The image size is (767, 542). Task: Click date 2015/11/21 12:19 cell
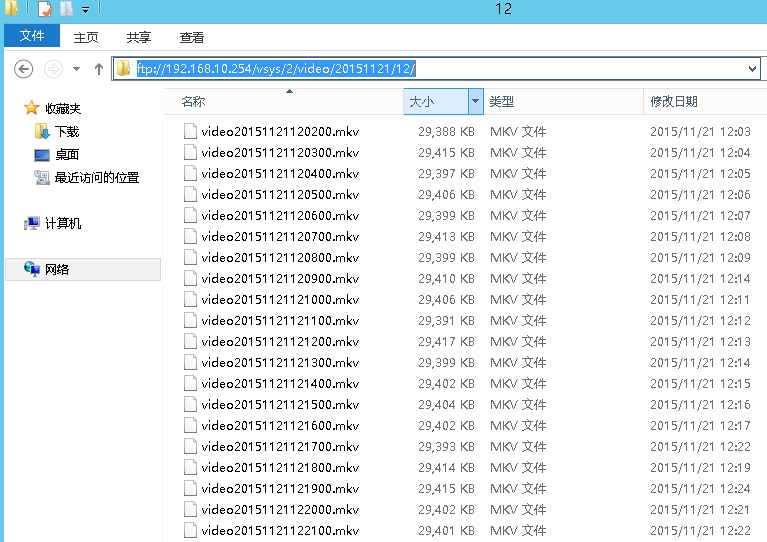(x=700, y=467)
